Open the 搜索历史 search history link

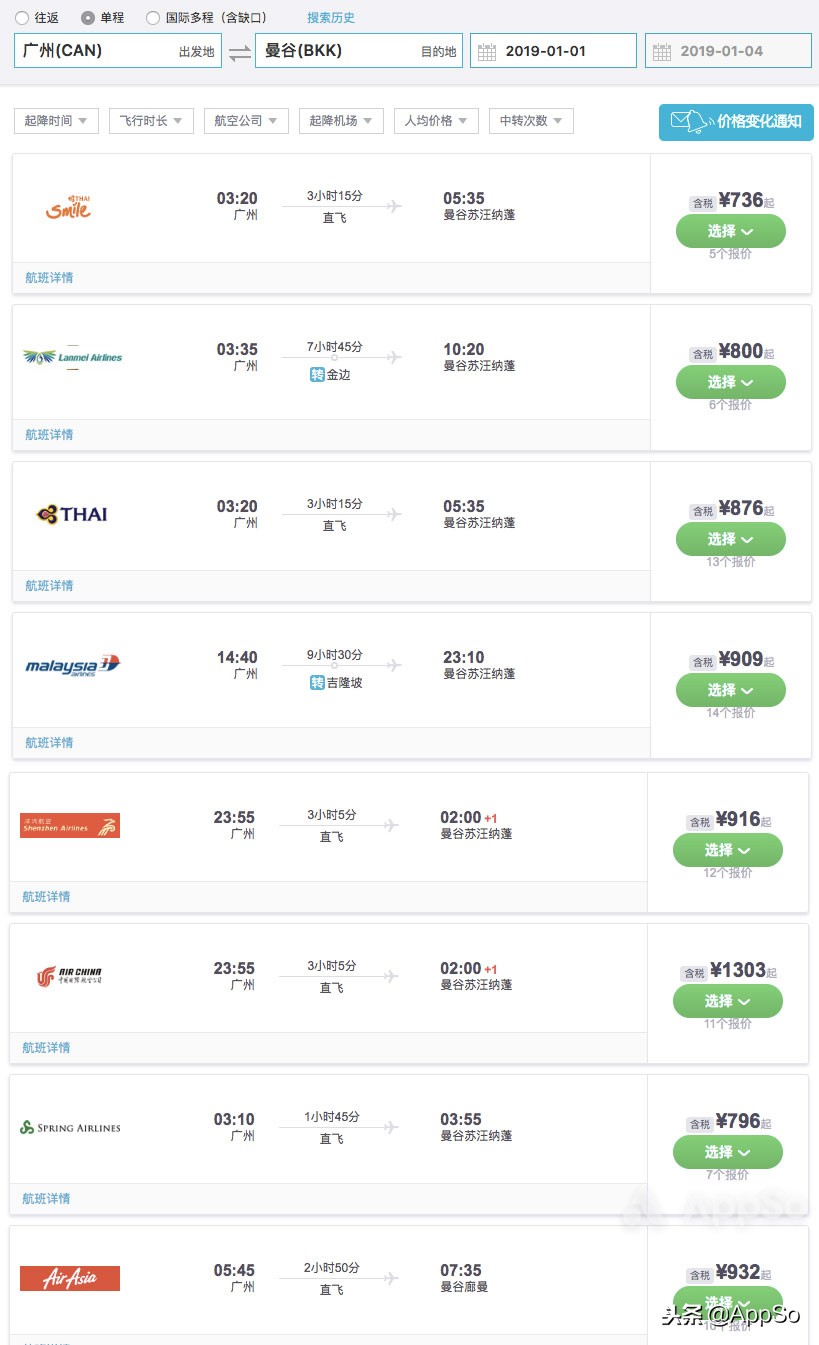click(332, 17)
